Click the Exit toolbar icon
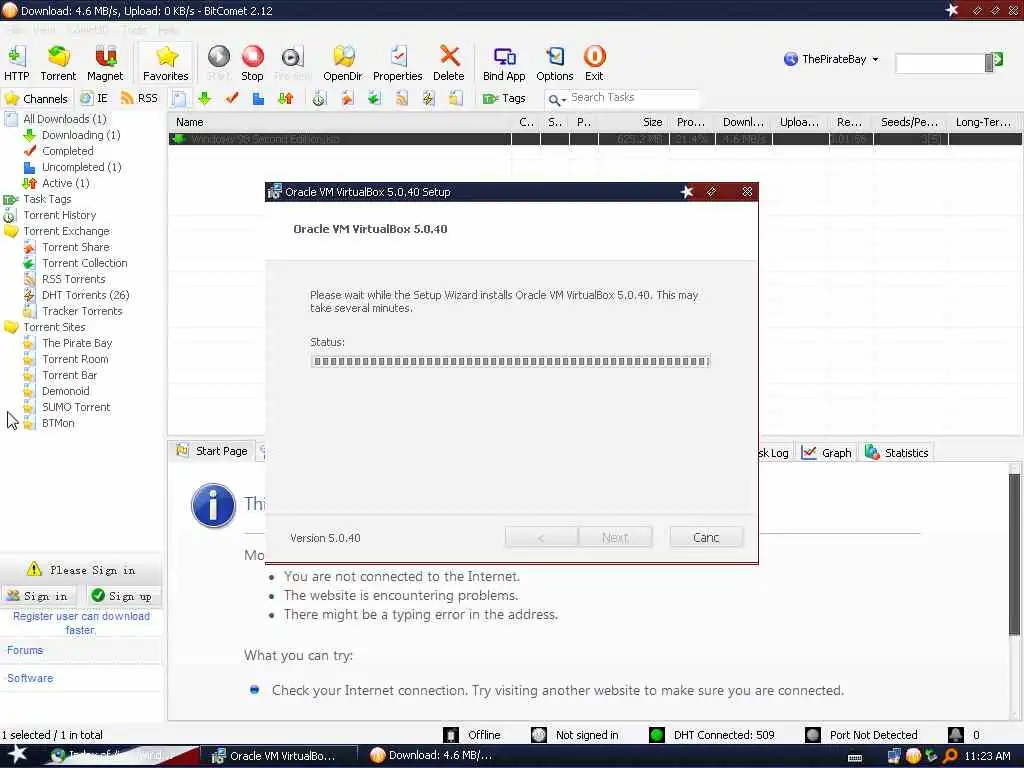Screen dimensions: 1024x768 point(594,63)
